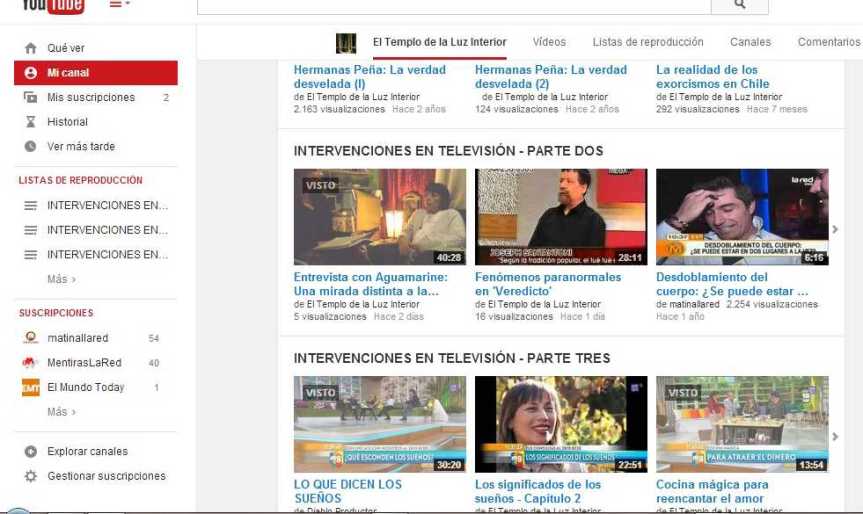The width and height of the screenshot is (863, 514).
Task: Click uploader link under Entrevista con Aguamarine
Action: click(363, 304)
